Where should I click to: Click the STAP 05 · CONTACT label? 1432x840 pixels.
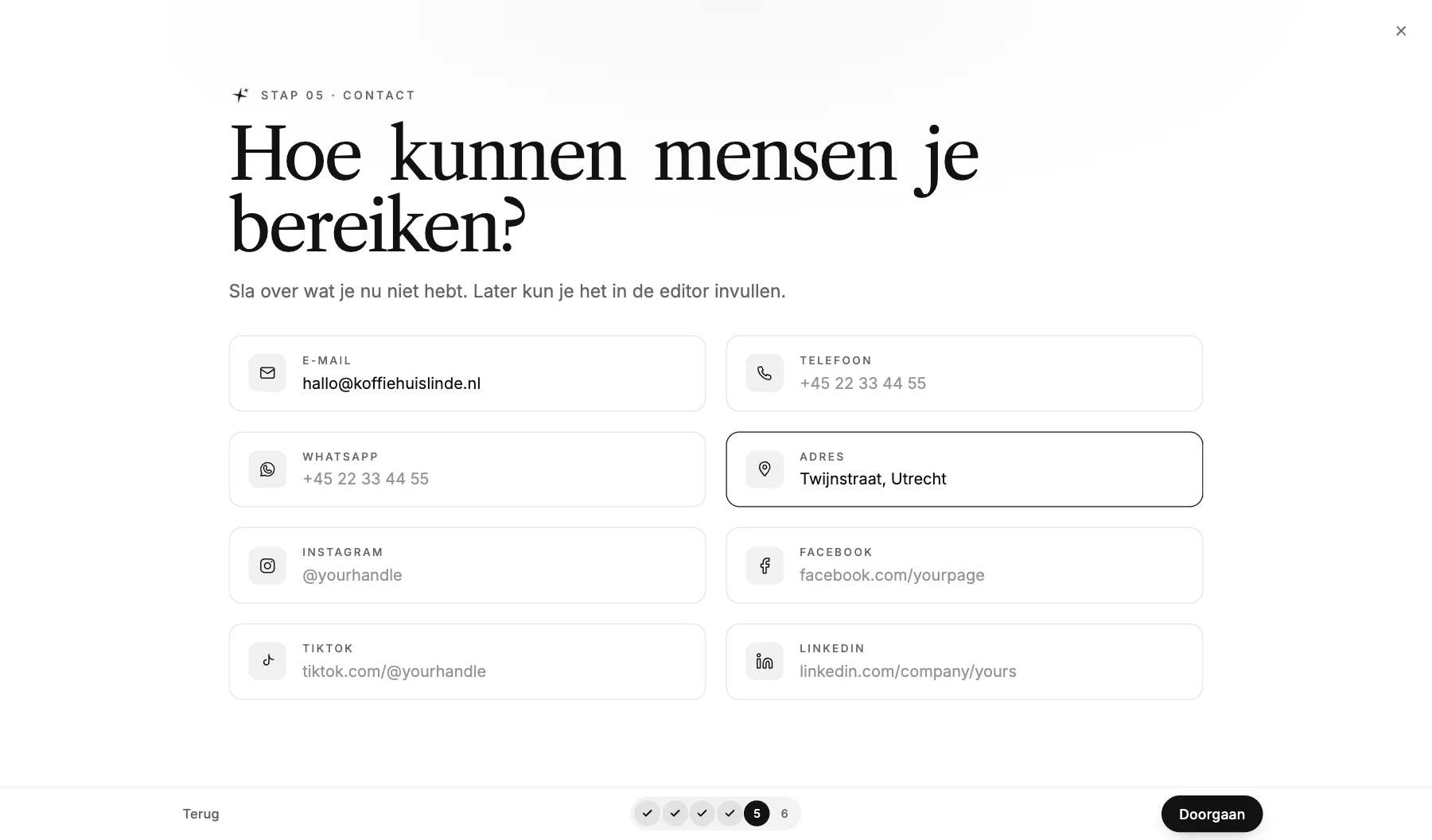click(338, 95)
